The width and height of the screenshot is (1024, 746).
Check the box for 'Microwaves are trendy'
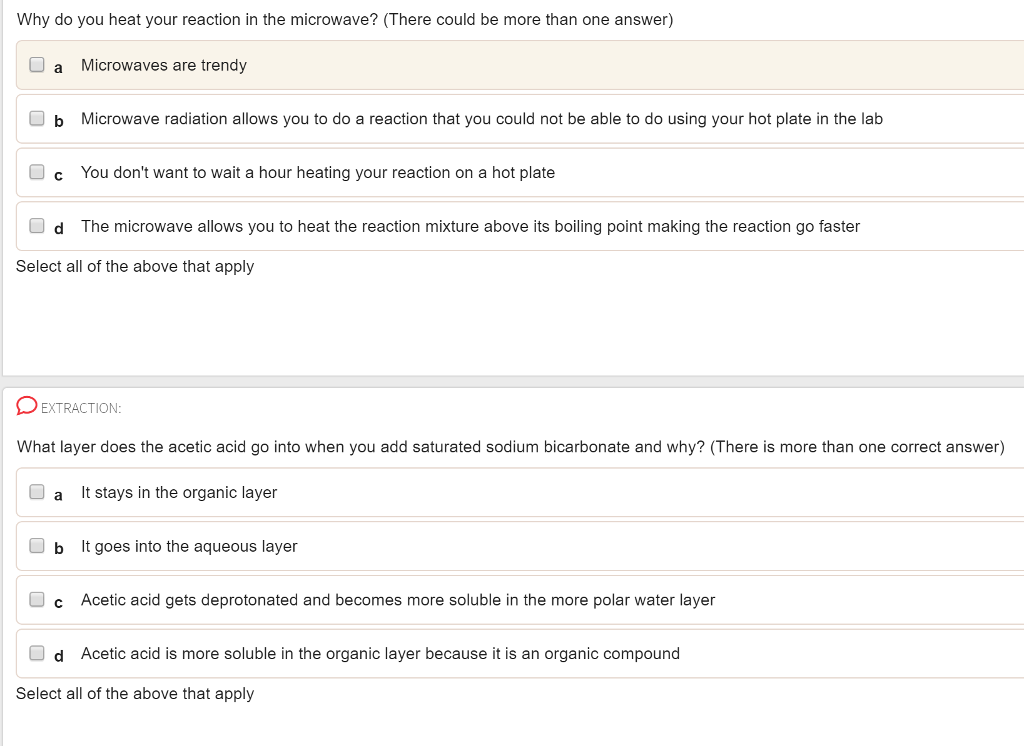click(37, 65)
